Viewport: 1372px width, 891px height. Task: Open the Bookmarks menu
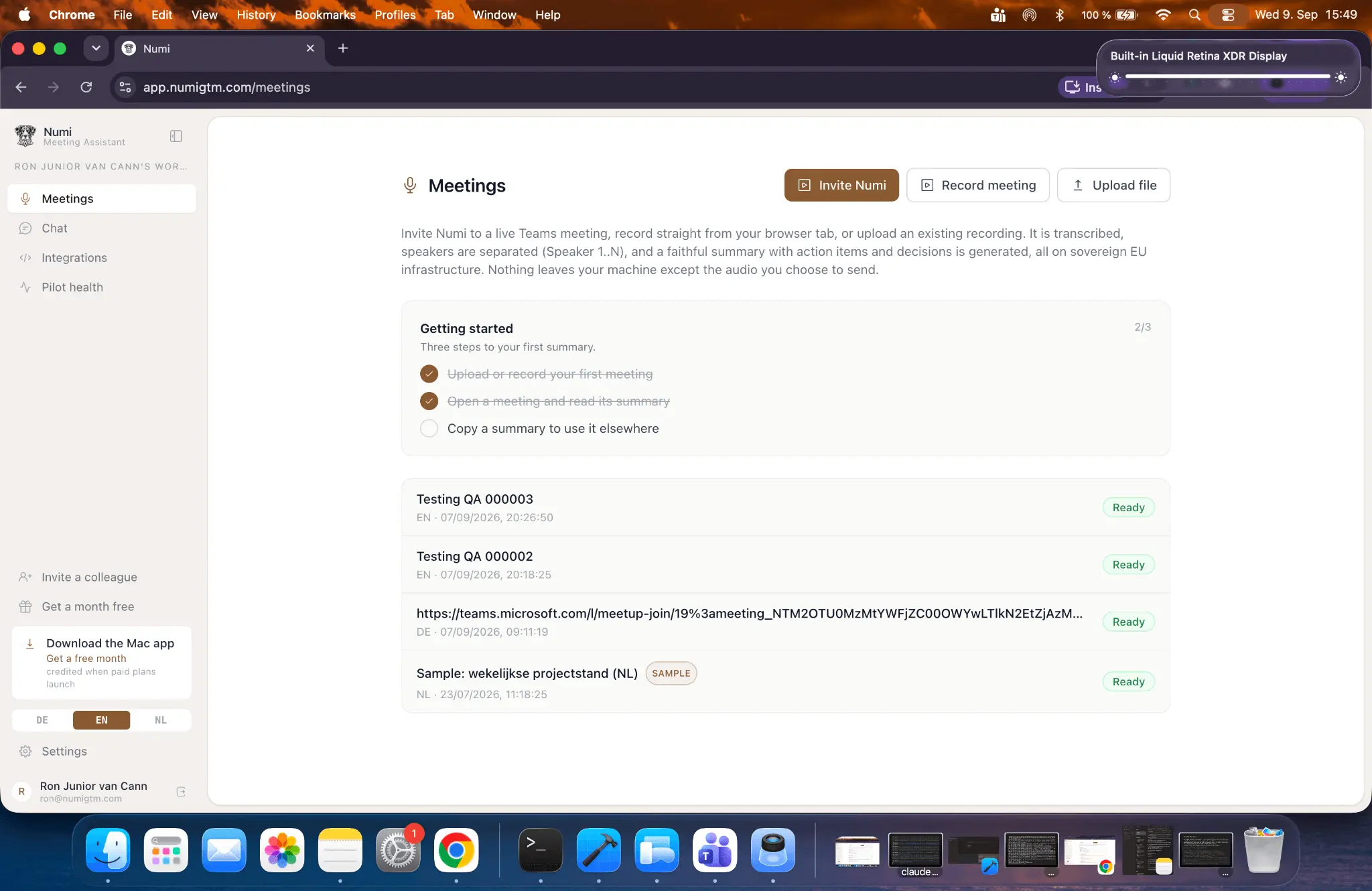[x=325, y=15]
